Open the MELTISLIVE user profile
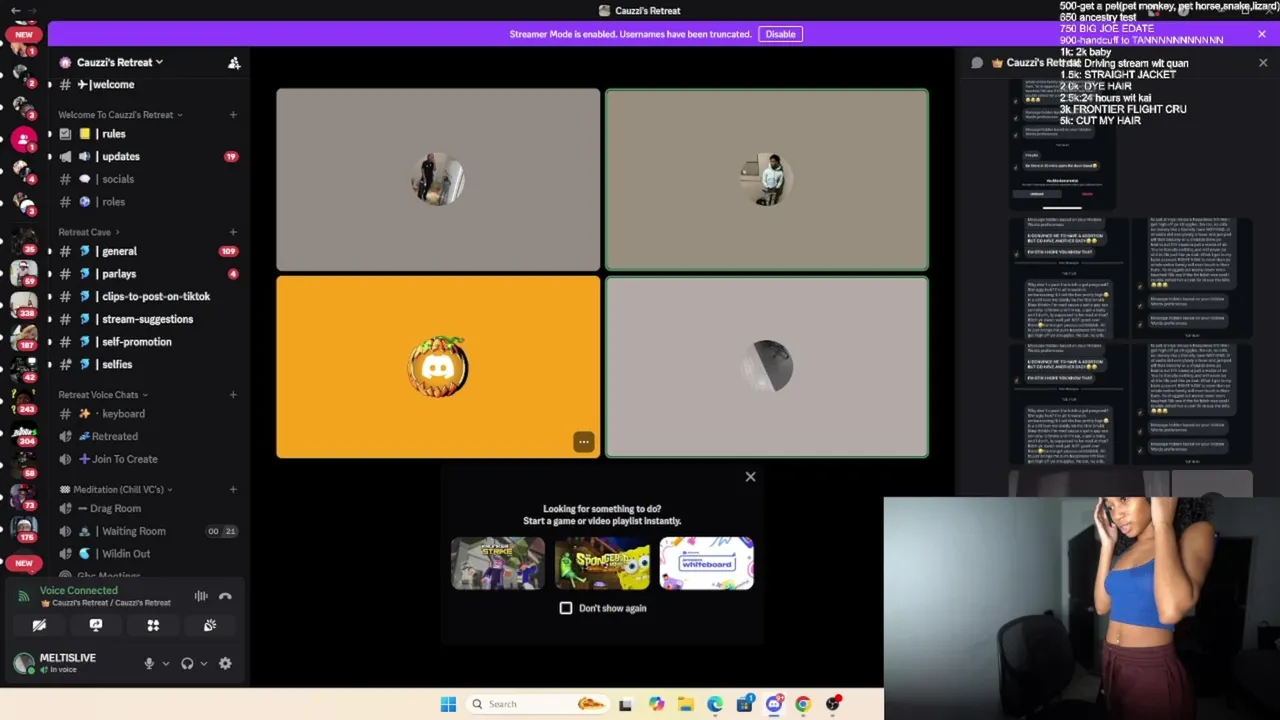The height and width of the screenshot is (720, 1280). pos(68,663)
